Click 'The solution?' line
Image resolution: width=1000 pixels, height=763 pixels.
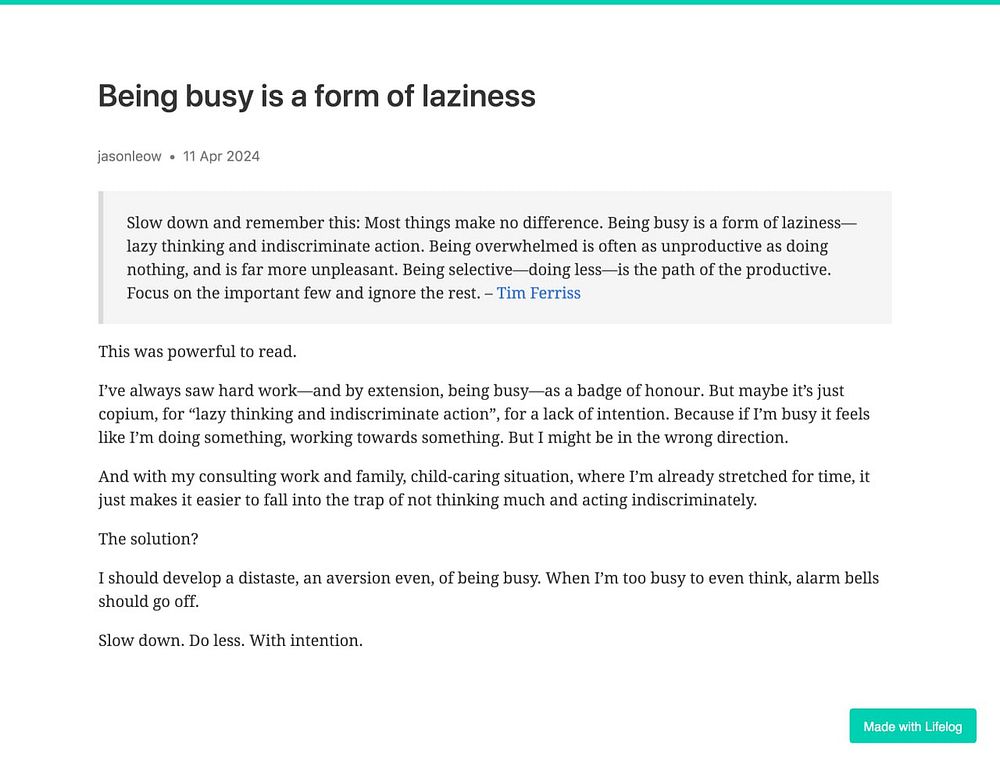(148, 539)
